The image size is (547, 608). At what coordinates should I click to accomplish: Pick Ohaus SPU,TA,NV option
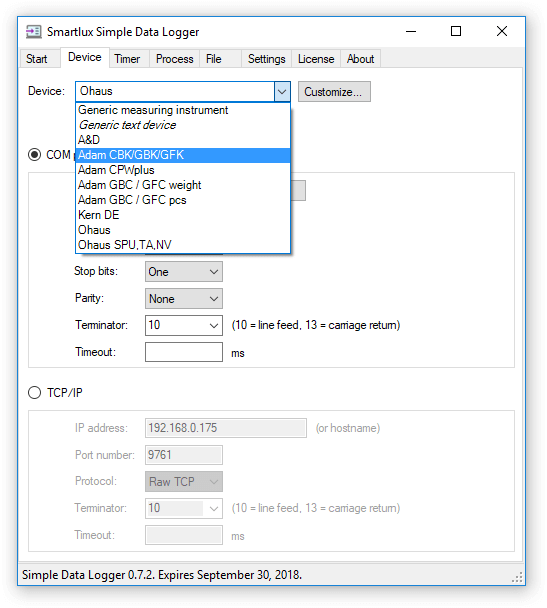click(x=183, y=245)
